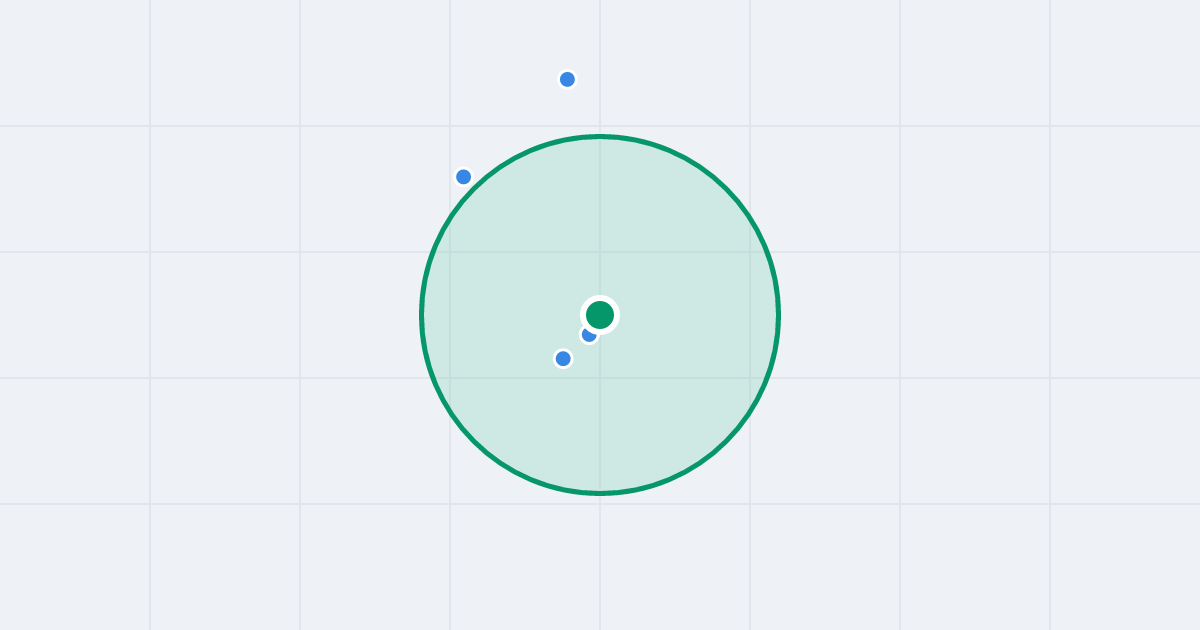This screenshot has width=1200, height=630.
Task: Click shaded circle area directly right of center marker
Action: click(690, 315)
